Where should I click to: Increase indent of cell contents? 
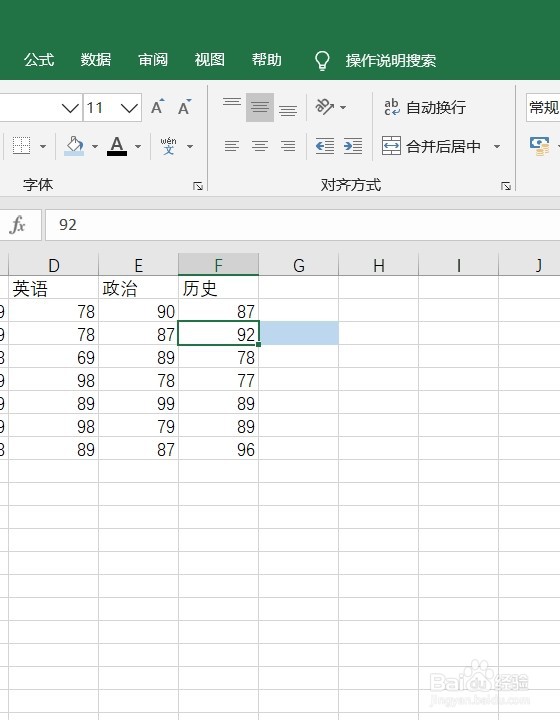tap(353, 146)
